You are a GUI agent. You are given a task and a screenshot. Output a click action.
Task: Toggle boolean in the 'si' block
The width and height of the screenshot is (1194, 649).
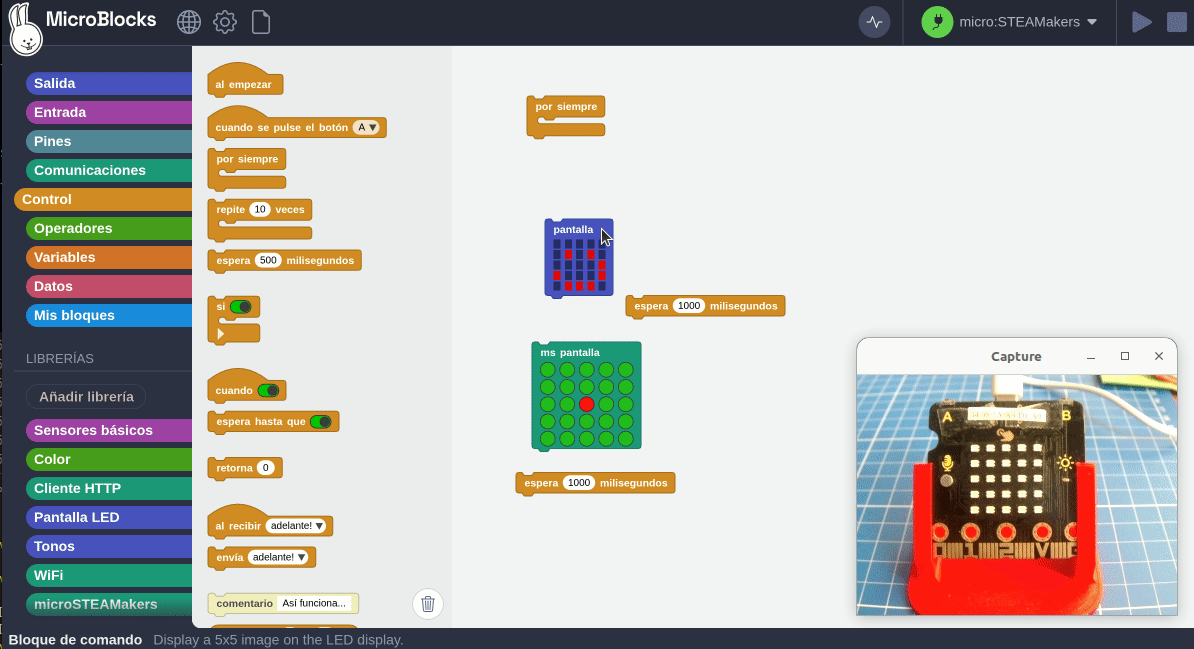[241, 307]
